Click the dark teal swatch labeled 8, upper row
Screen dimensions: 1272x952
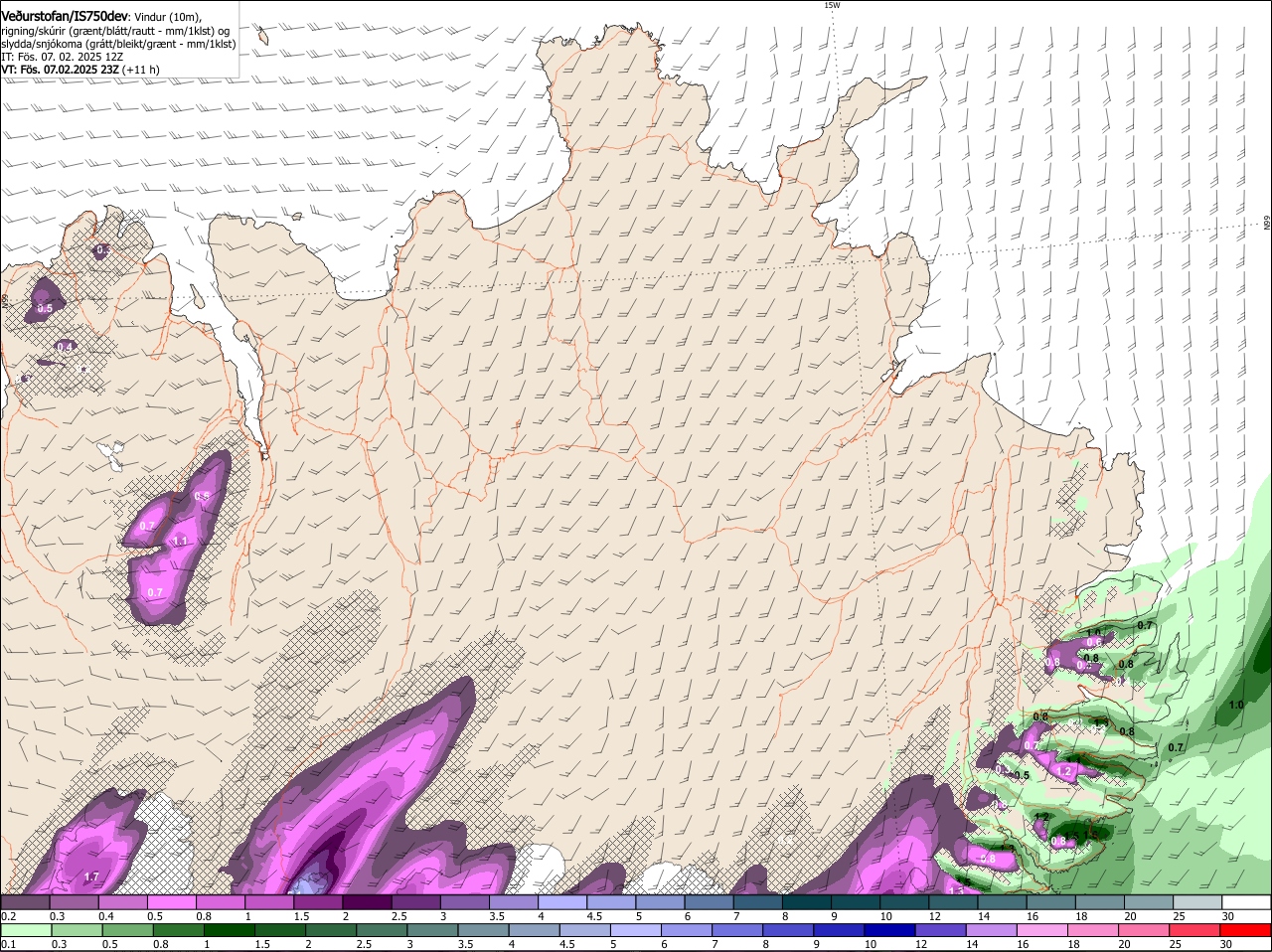(x=808, y=902)
